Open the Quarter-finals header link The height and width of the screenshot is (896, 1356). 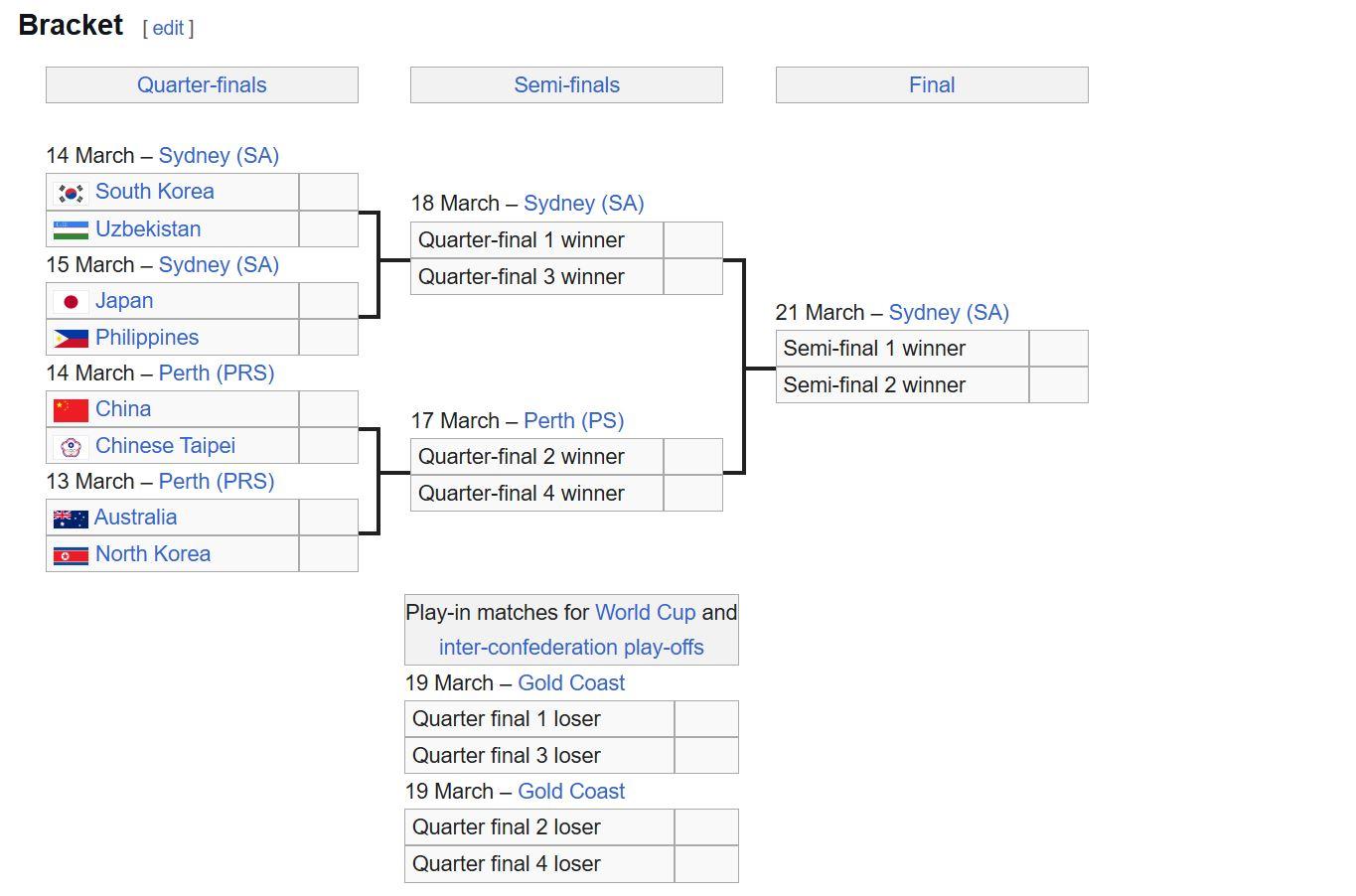coord(202,85)
